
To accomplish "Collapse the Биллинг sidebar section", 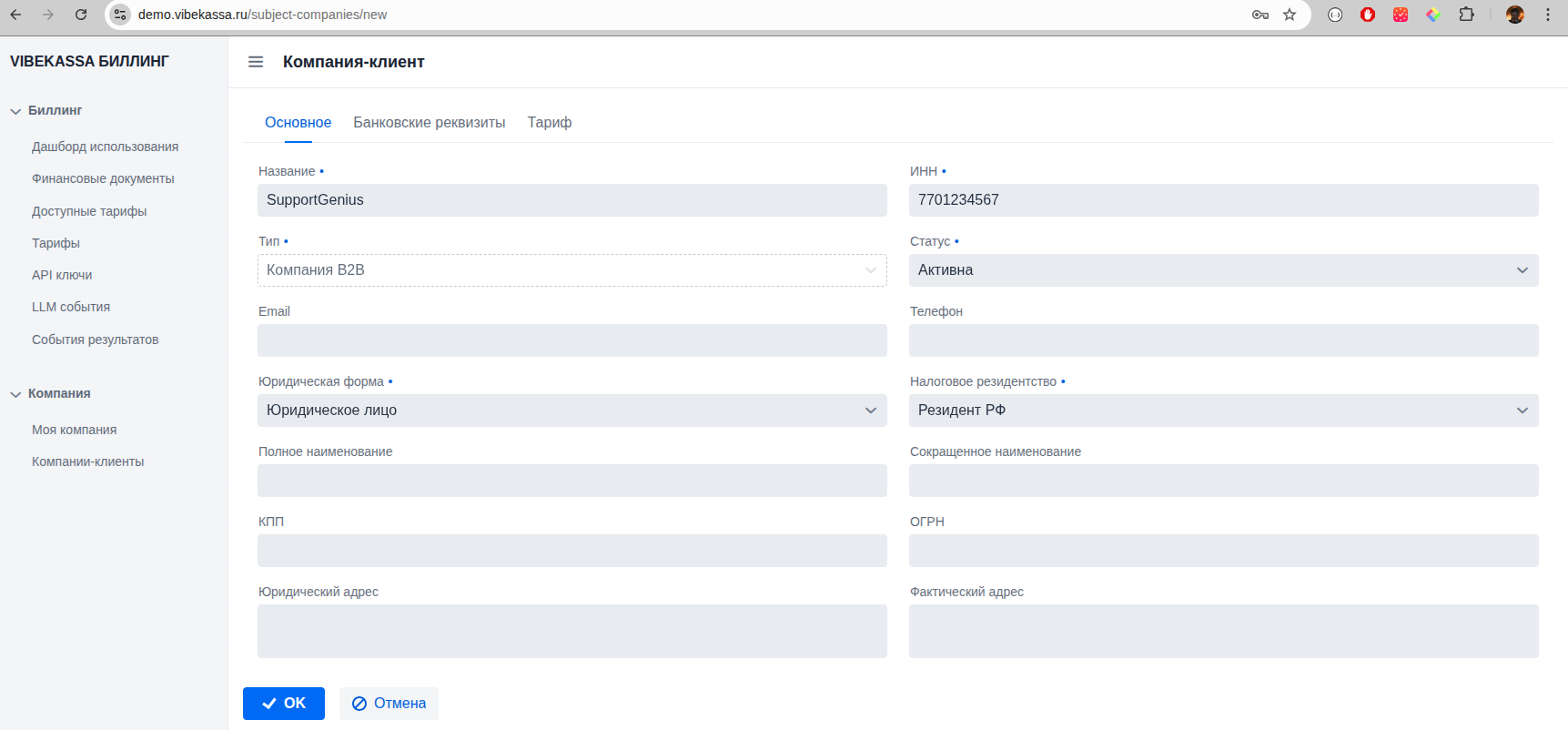I will point(15,111).
